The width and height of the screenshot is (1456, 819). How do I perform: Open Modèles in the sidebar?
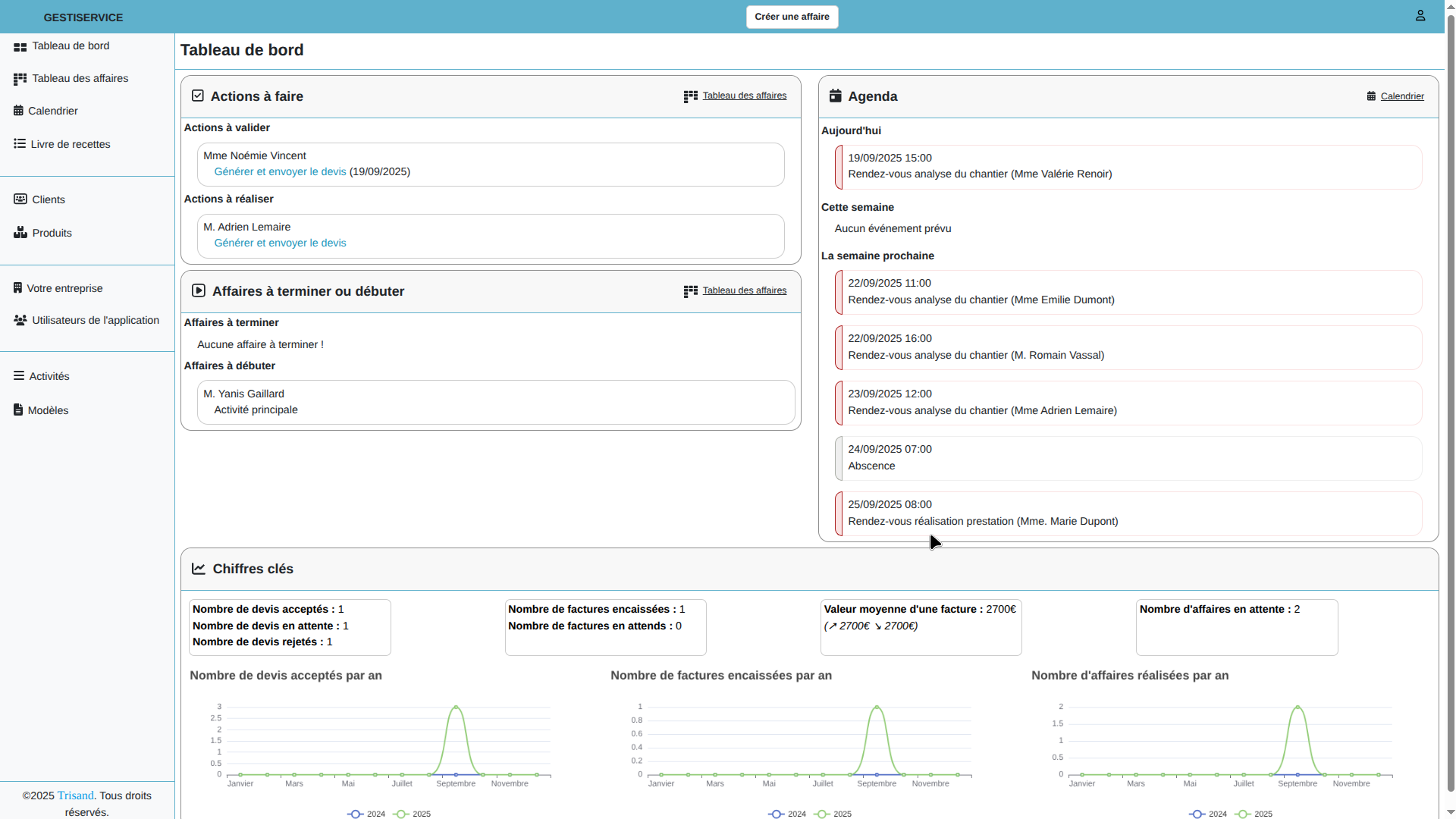pyautogui.click(x=48, y=410)
